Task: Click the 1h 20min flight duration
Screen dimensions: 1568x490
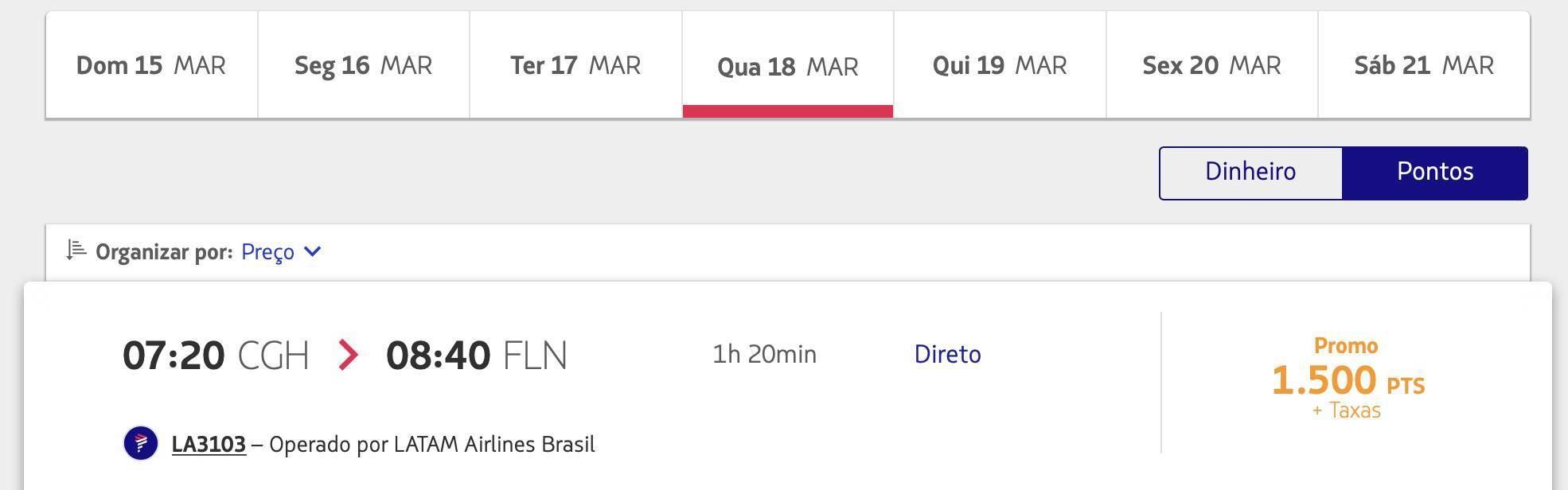Action: pyautogui.click(x=764, y=354)
